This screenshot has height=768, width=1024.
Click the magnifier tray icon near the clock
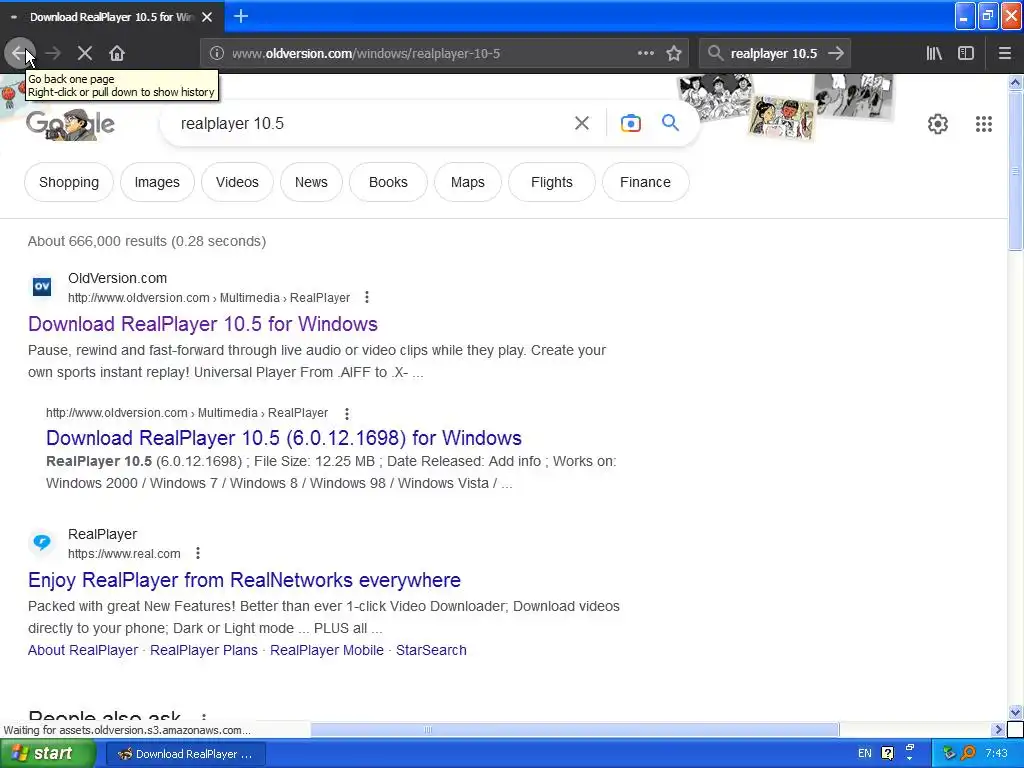968,754
